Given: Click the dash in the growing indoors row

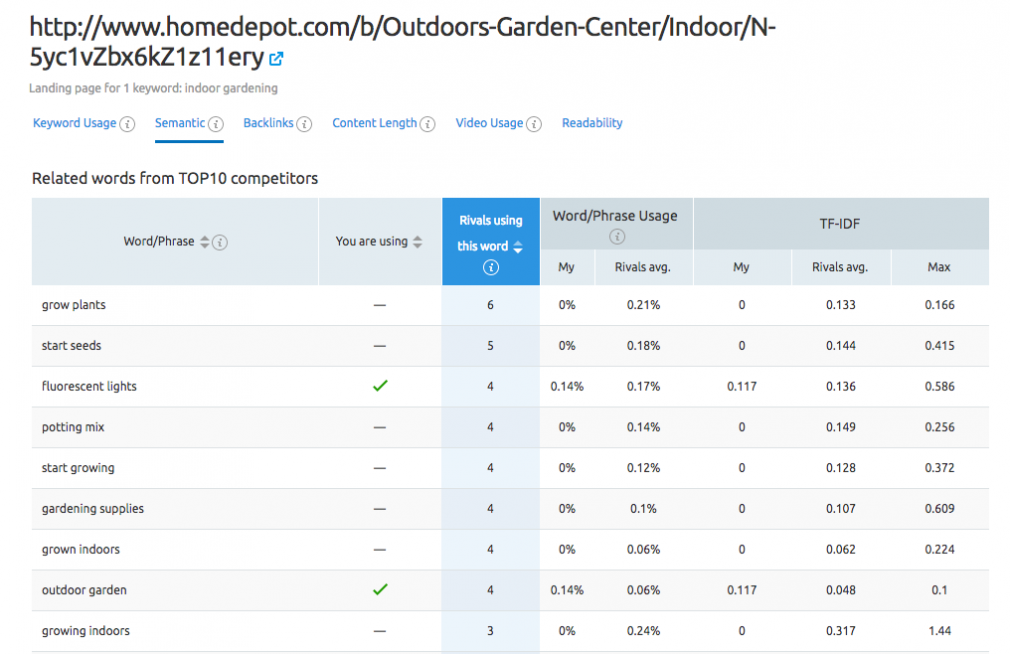Looking at the screenshot, I should [x=380, y=631].
